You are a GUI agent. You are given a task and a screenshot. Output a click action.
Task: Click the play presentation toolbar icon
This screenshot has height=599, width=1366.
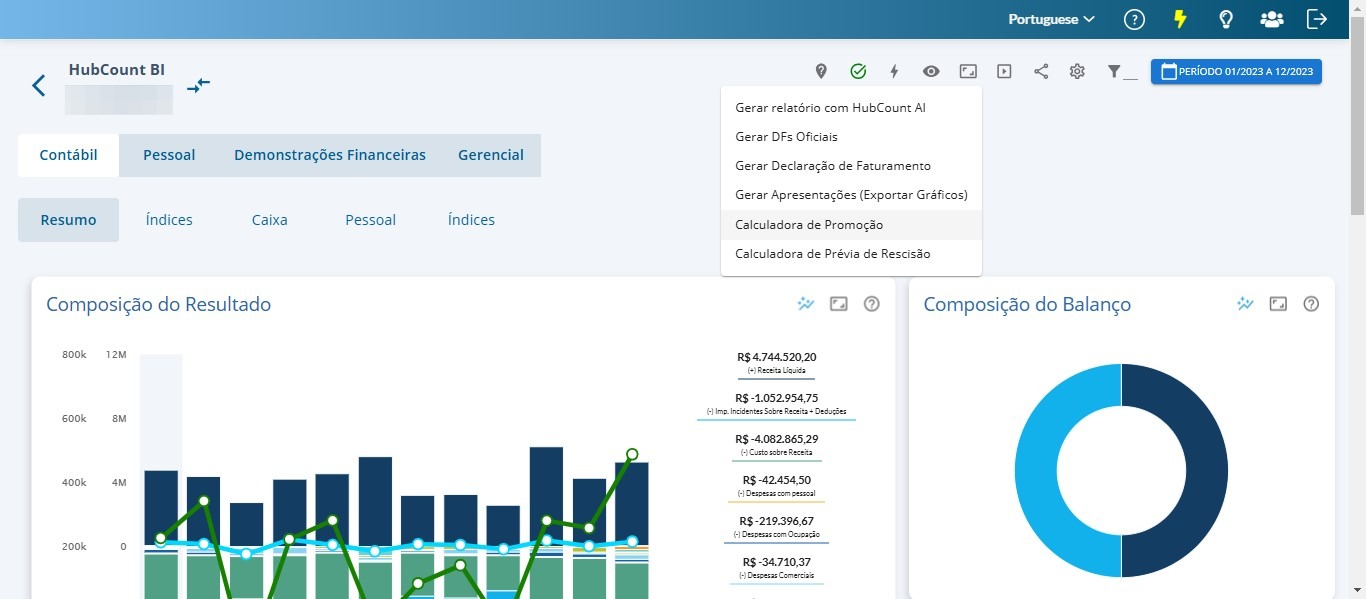pyautogui.click(x=1004, y=71)
